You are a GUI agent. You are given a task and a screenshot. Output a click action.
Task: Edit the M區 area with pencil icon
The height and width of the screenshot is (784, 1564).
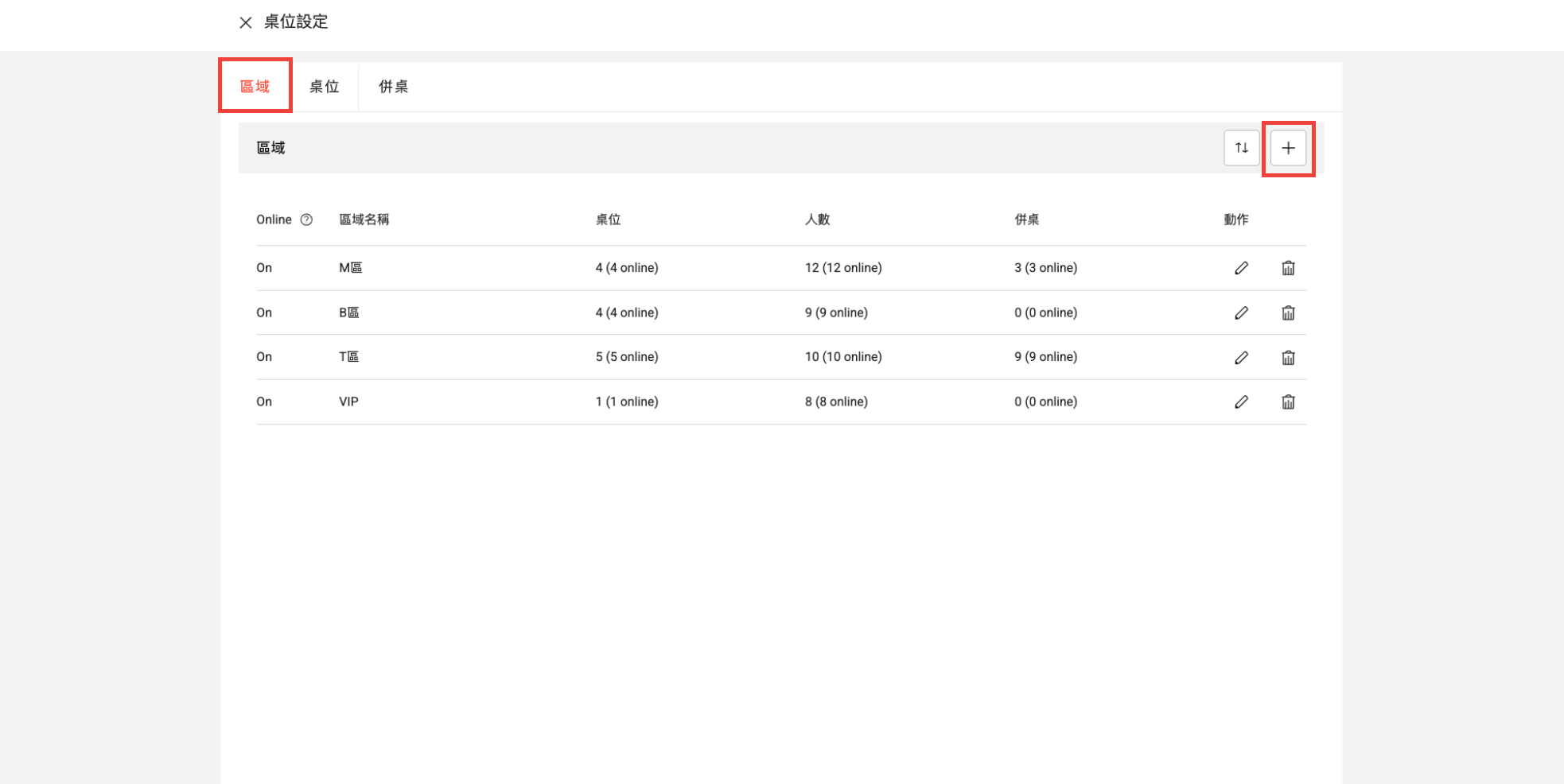click(x=1241, y=268)
